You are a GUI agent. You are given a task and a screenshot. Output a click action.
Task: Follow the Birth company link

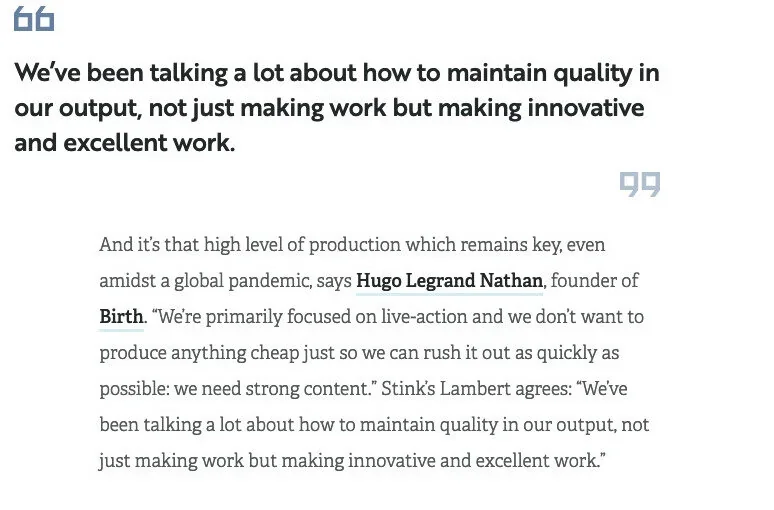click(x=121, y=317)
